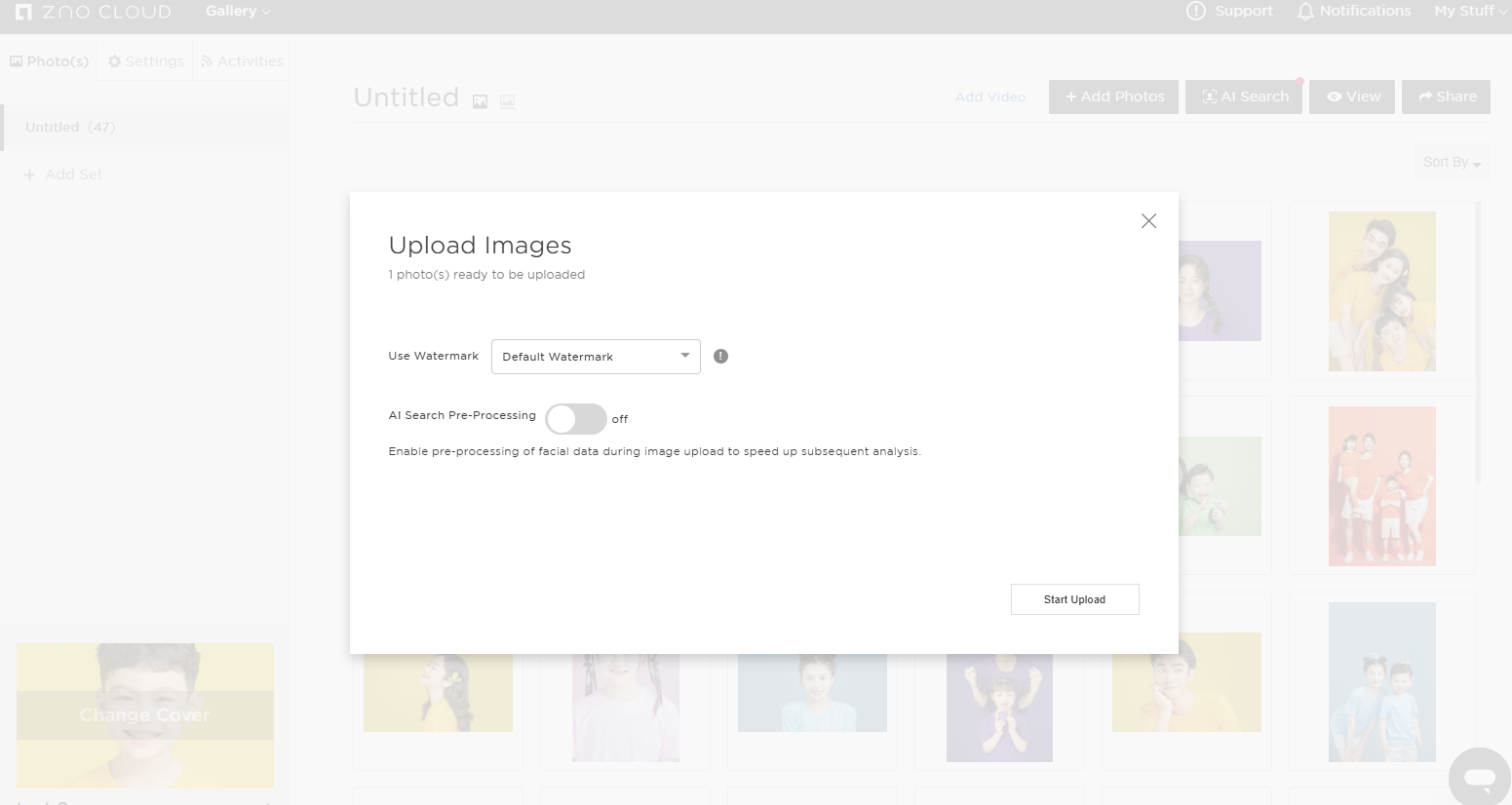This screenshot has width=1512, height=805.
Task: Select the yellow family photo thumbnail
Action: [x=1381, y=291]
